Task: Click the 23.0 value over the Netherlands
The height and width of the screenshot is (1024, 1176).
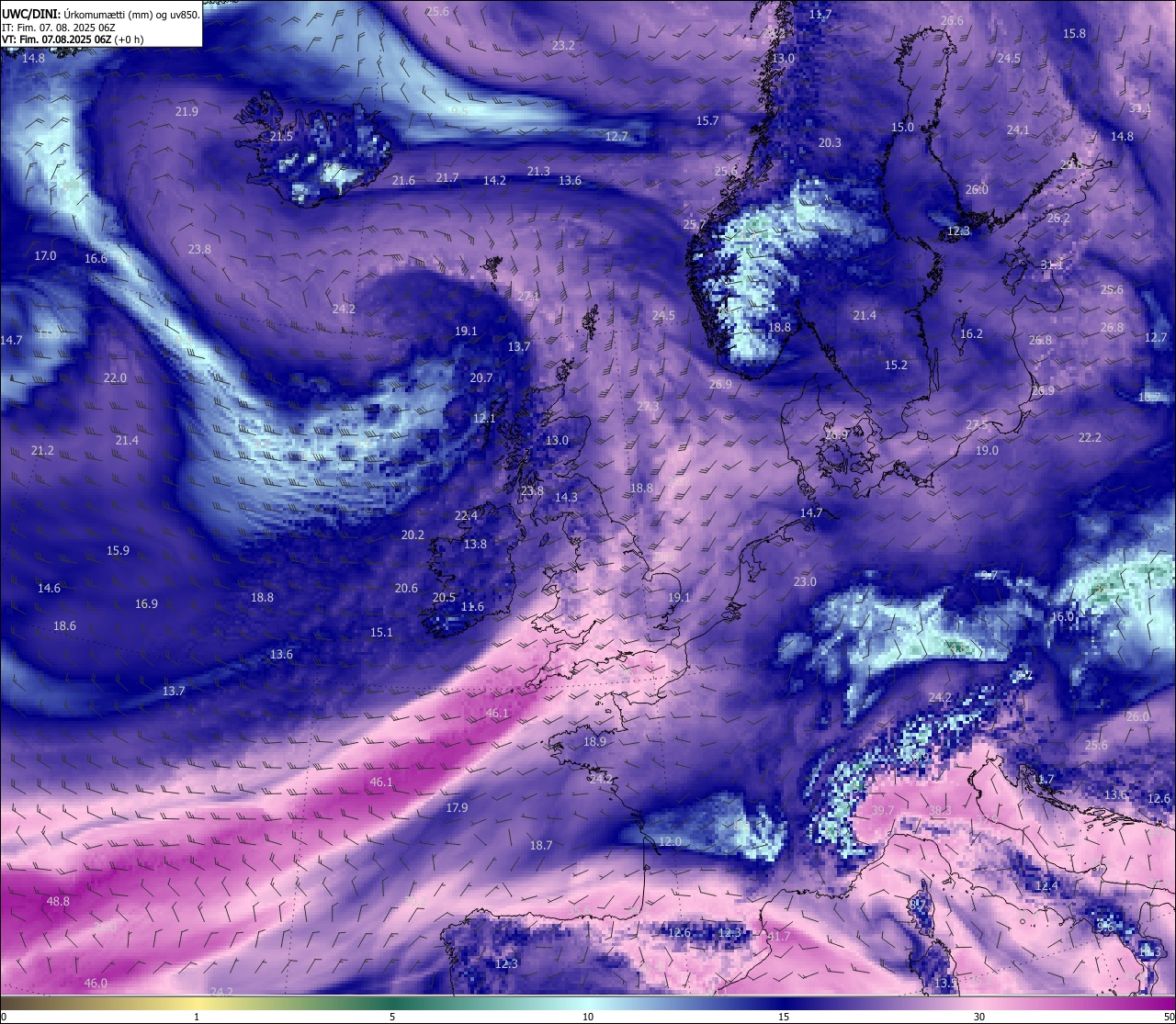Action: 805,582
